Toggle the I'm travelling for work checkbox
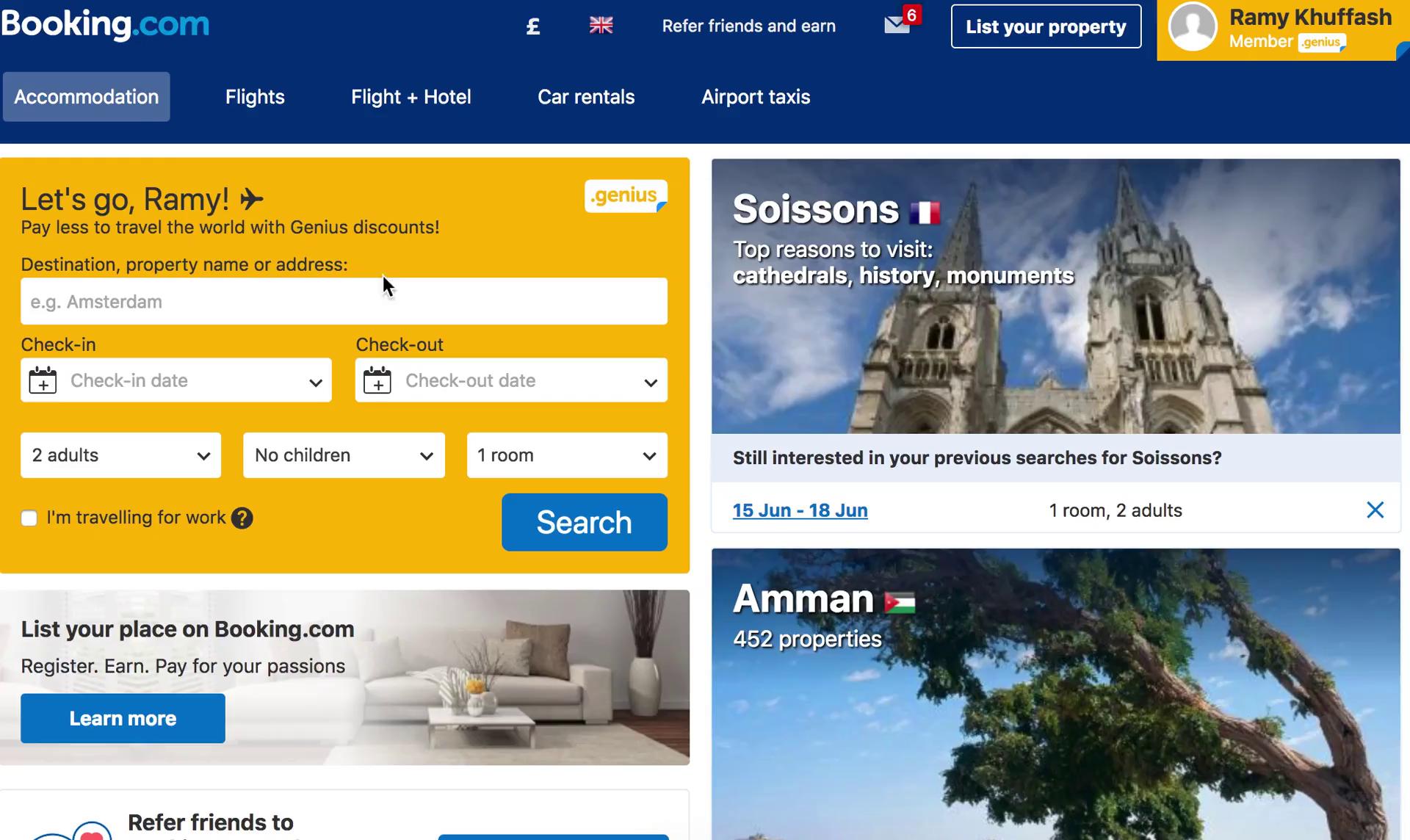Viewport: 1410px width, 840px height. click(28, 517)
